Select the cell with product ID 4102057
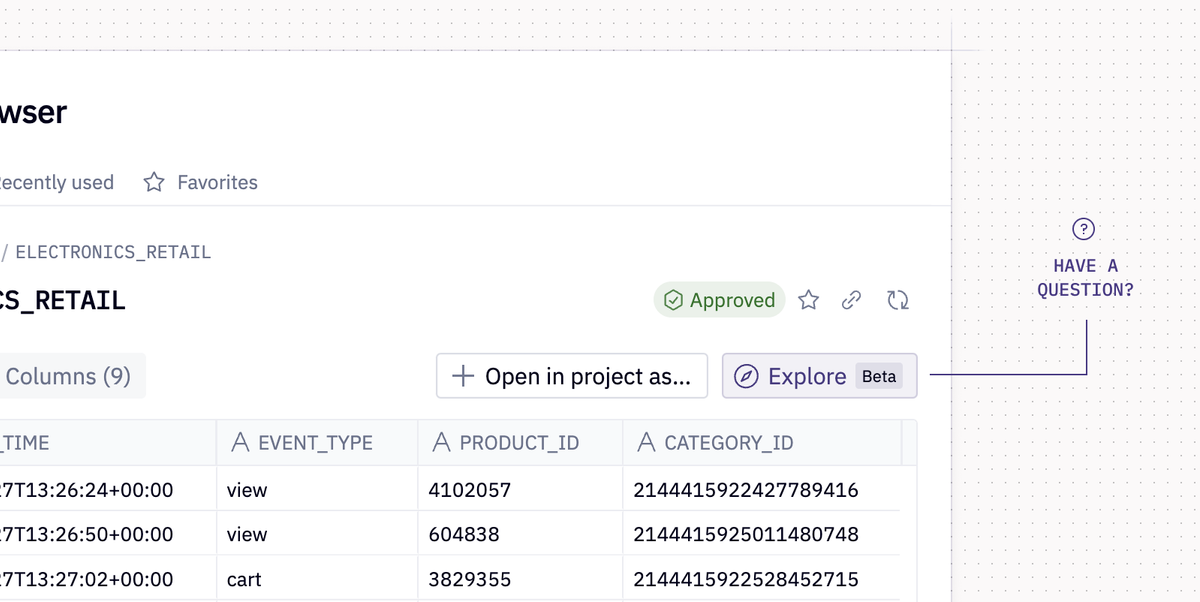1200x602 pixels. pos(520,490)
